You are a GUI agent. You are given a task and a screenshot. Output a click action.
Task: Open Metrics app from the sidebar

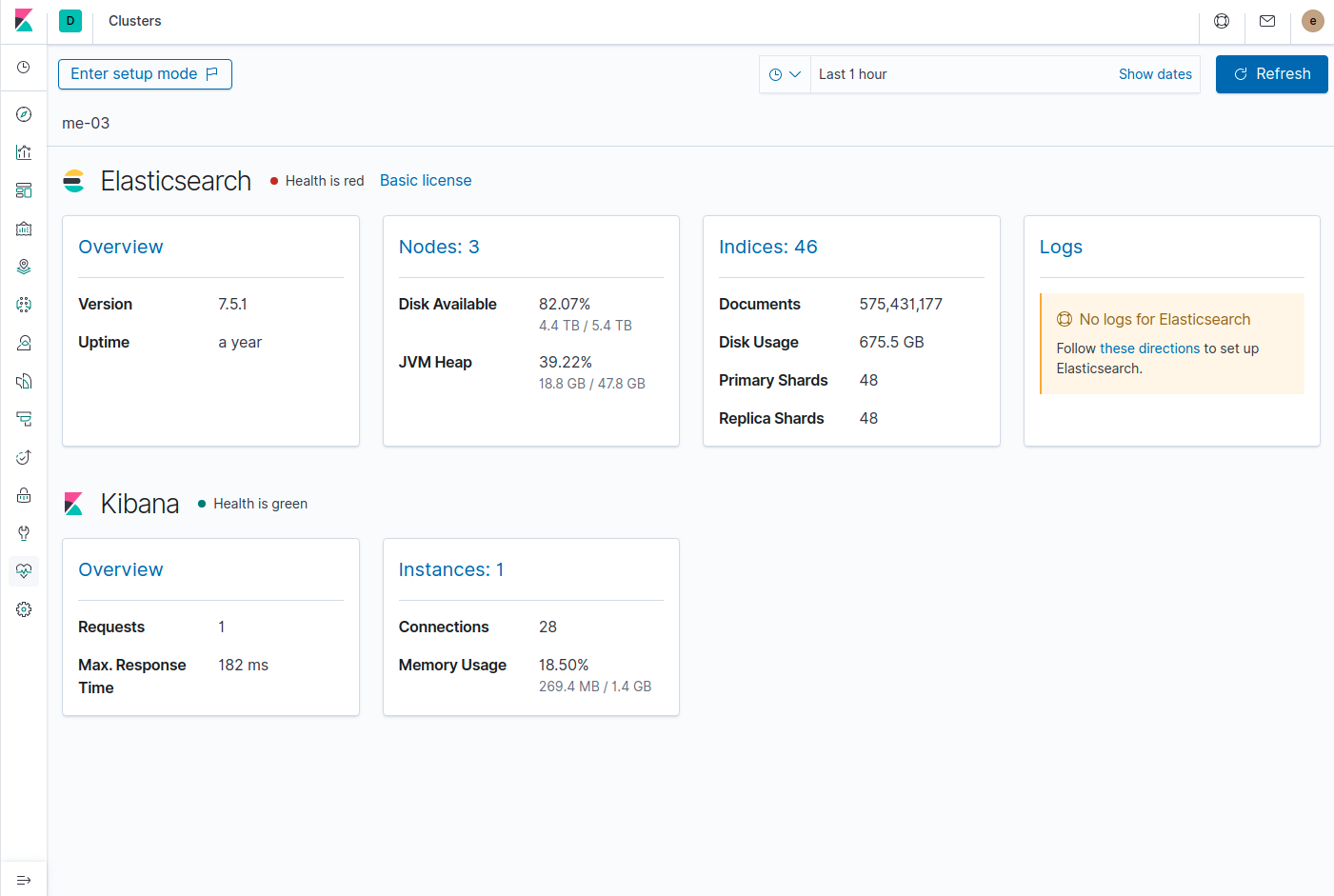24,343
